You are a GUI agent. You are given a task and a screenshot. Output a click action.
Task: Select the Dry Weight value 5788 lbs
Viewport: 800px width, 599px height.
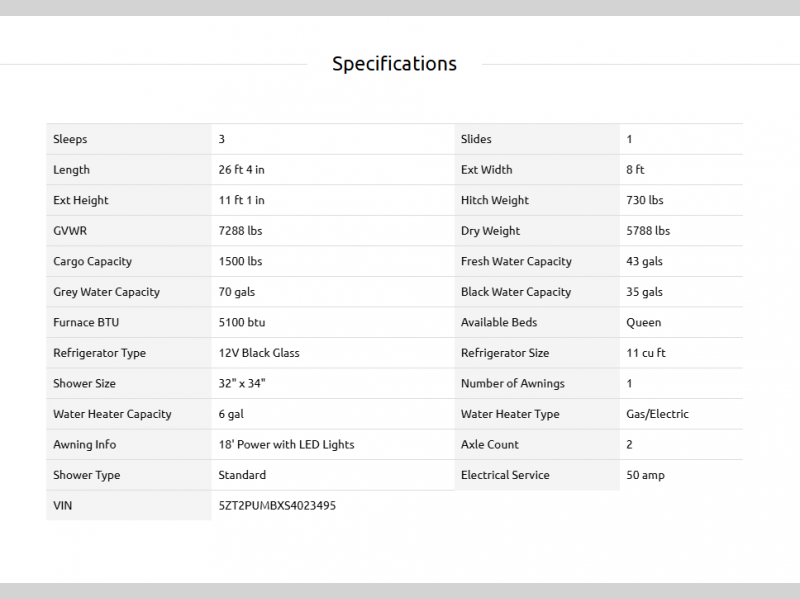[x=648, y=231]
